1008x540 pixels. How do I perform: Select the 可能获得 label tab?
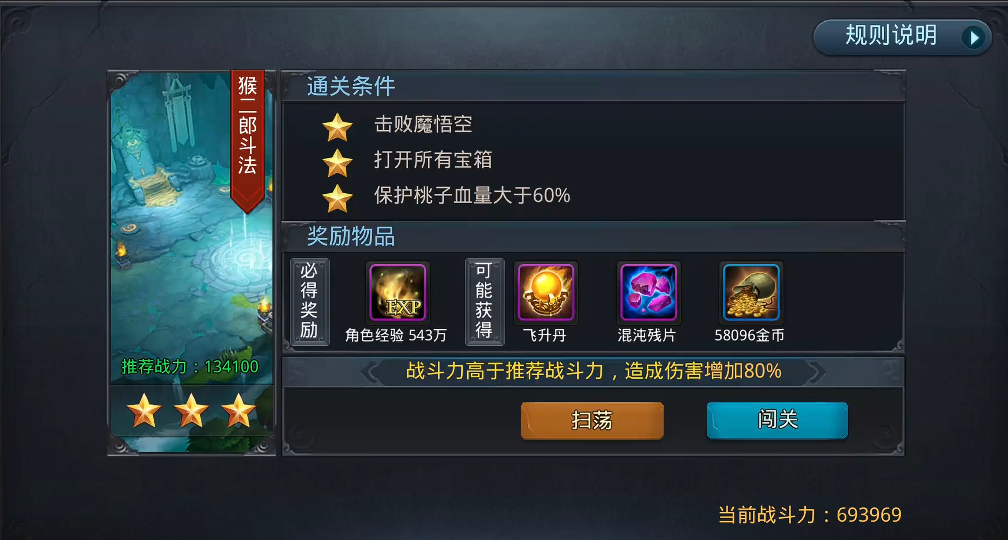coord(484,301)
